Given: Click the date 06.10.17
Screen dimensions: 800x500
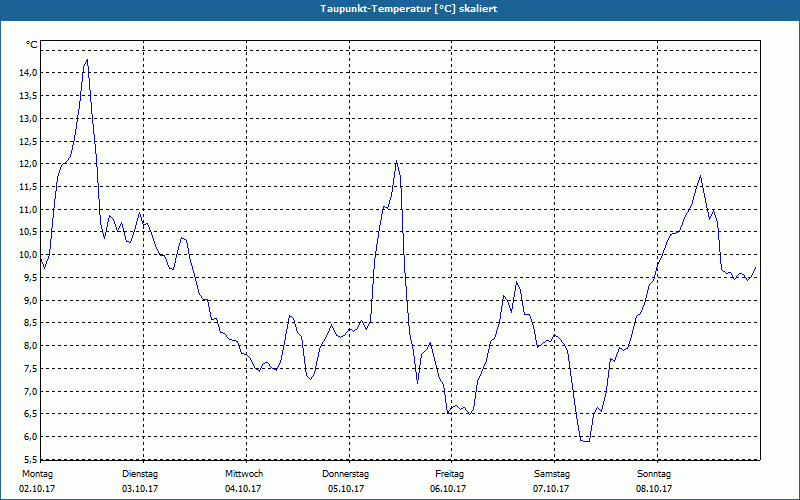Looking at the screenshot, I should pos(448,489).
